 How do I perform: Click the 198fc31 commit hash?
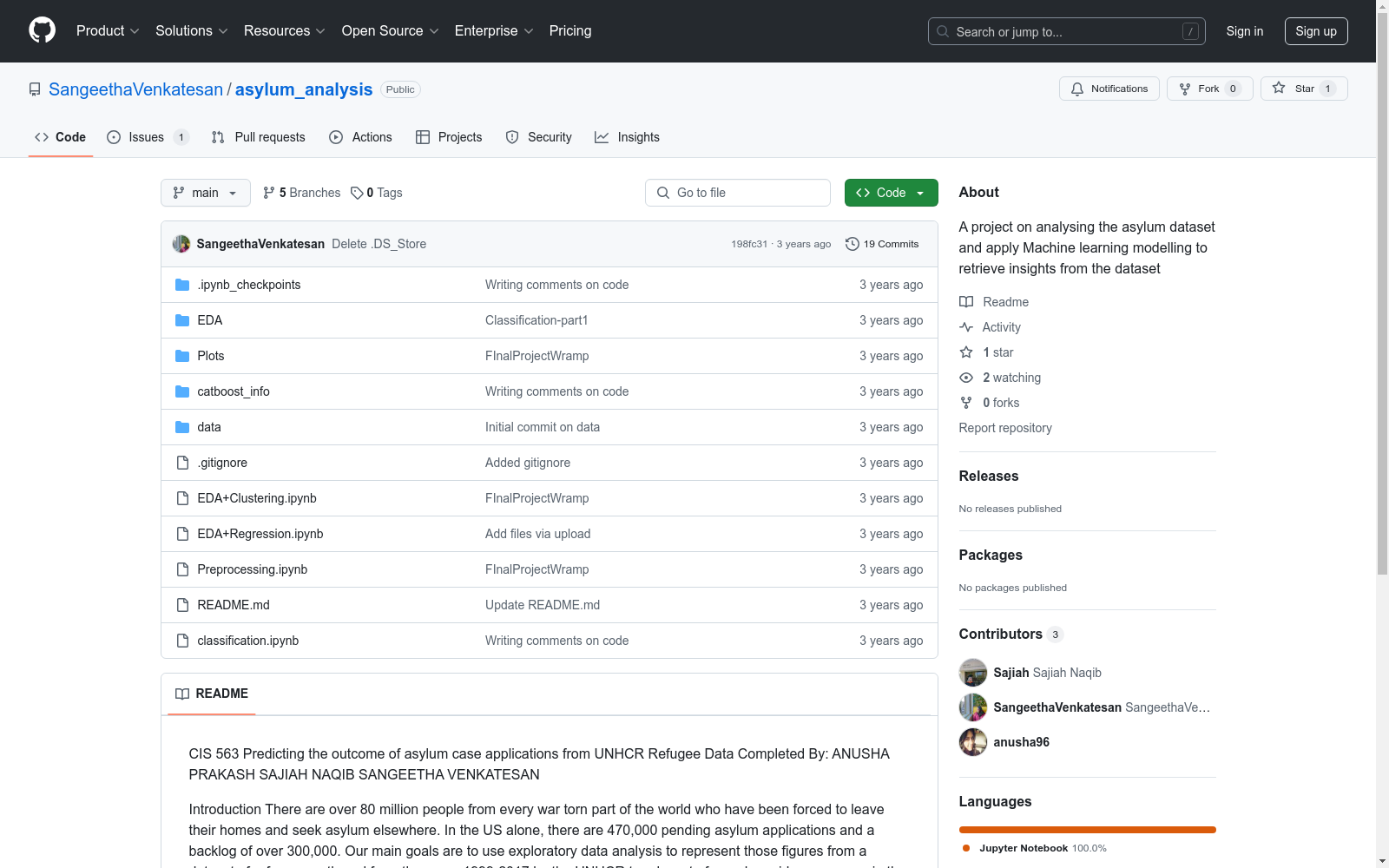click(749, 244)
